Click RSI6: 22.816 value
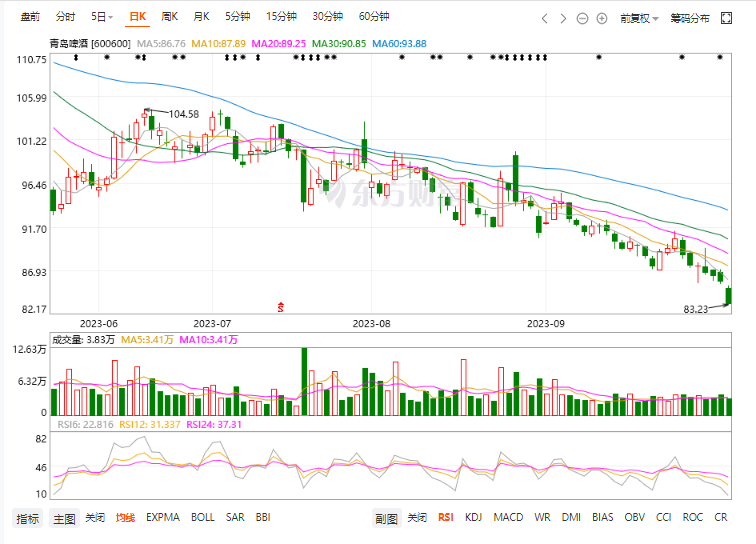This screenshot has height=544, width=756. (x=85, y=425)
